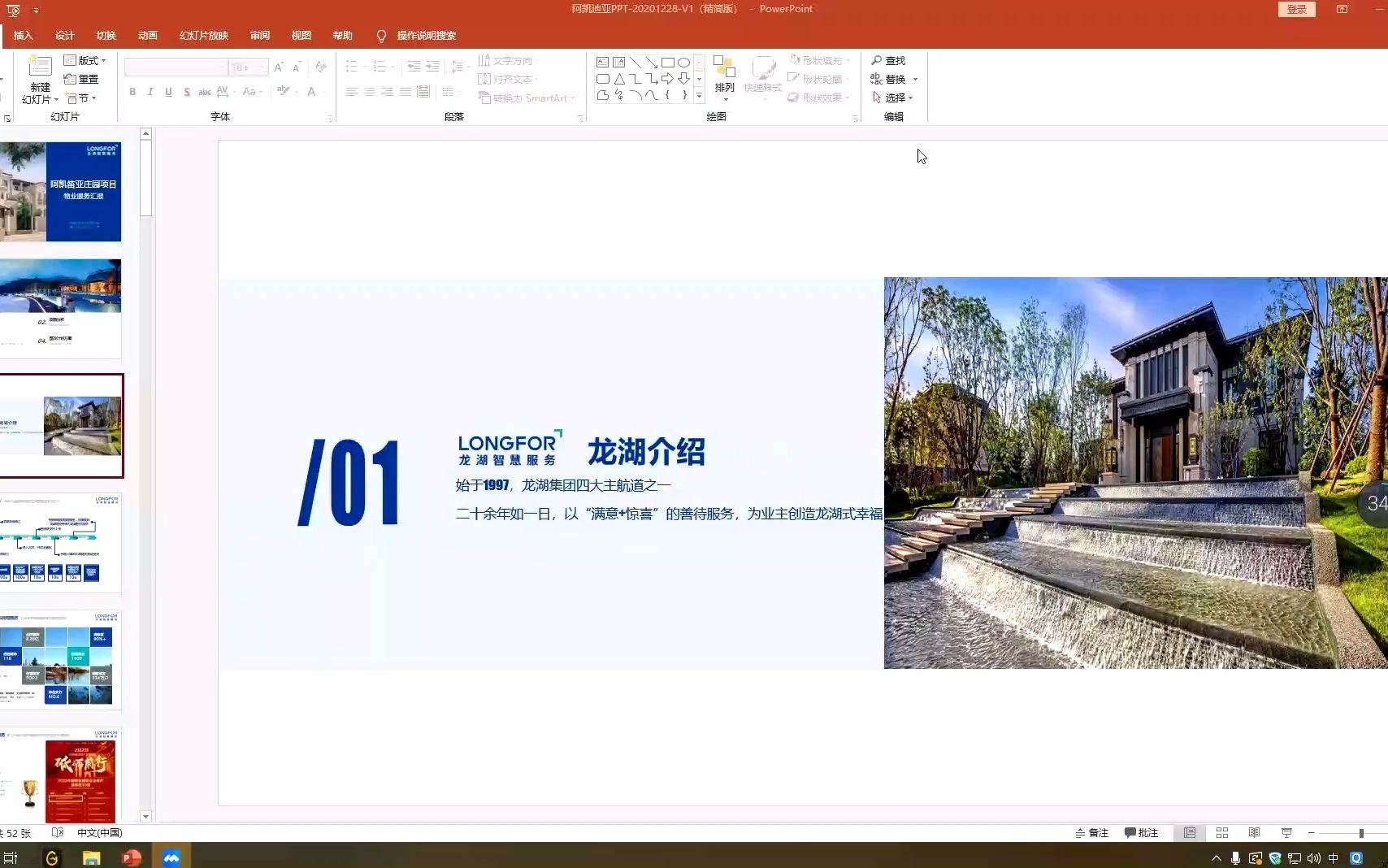Toggle the notes pane (备注)
1388x868 pixels.
[1092, 832]
